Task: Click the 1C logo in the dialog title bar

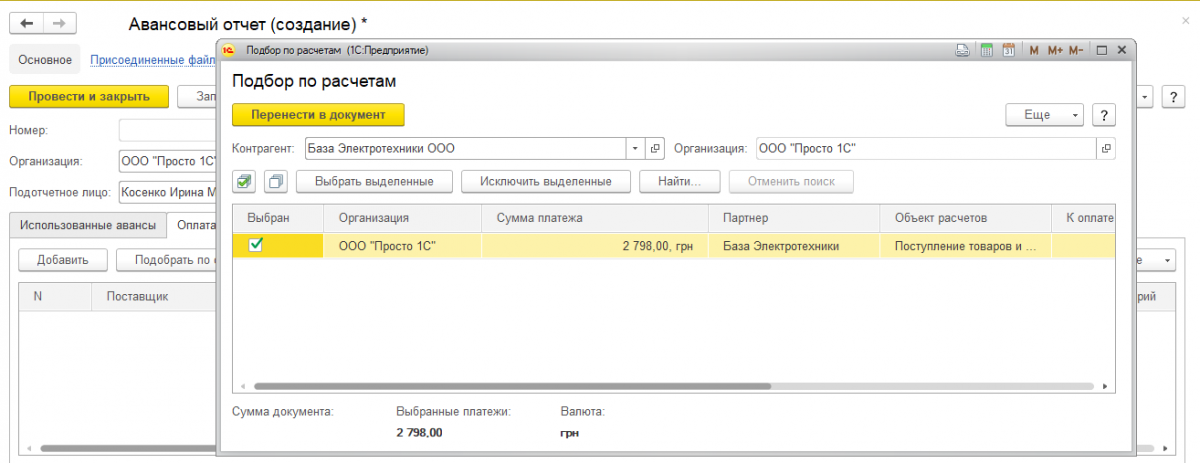Action: pyautogui.click(x=228, y=49)
